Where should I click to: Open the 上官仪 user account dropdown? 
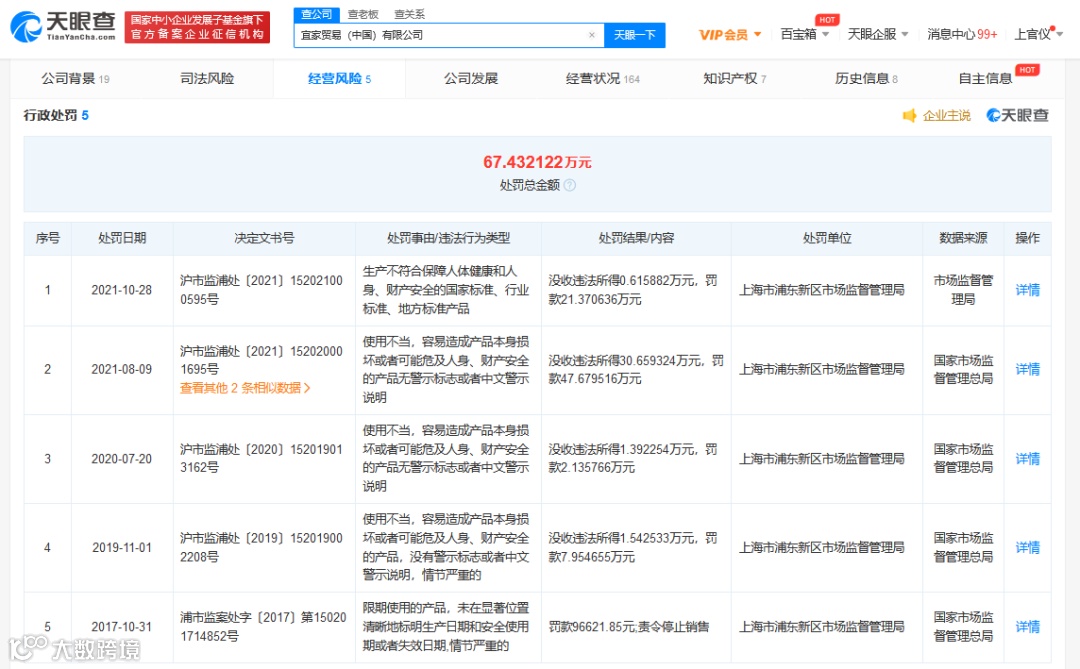[1038, 34]
